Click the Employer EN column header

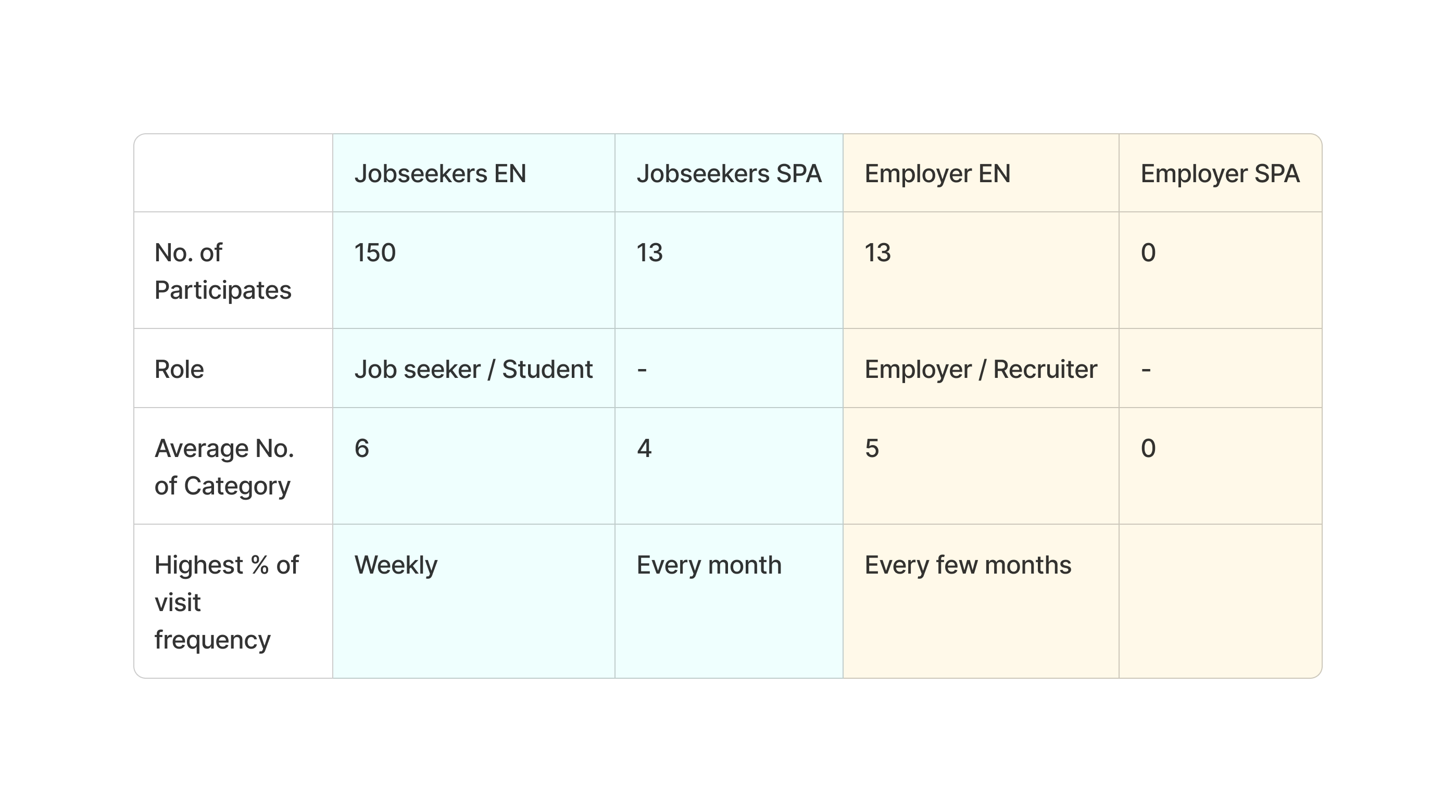click(937, 173)
